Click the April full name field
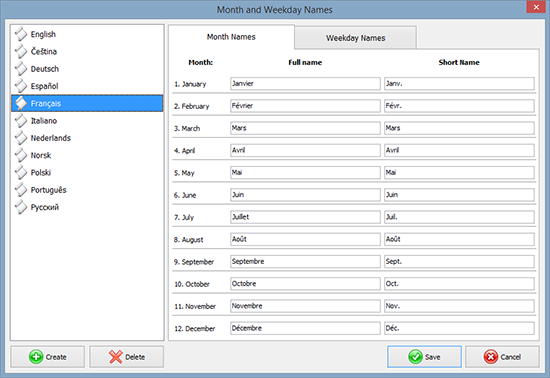 [305, 150]
